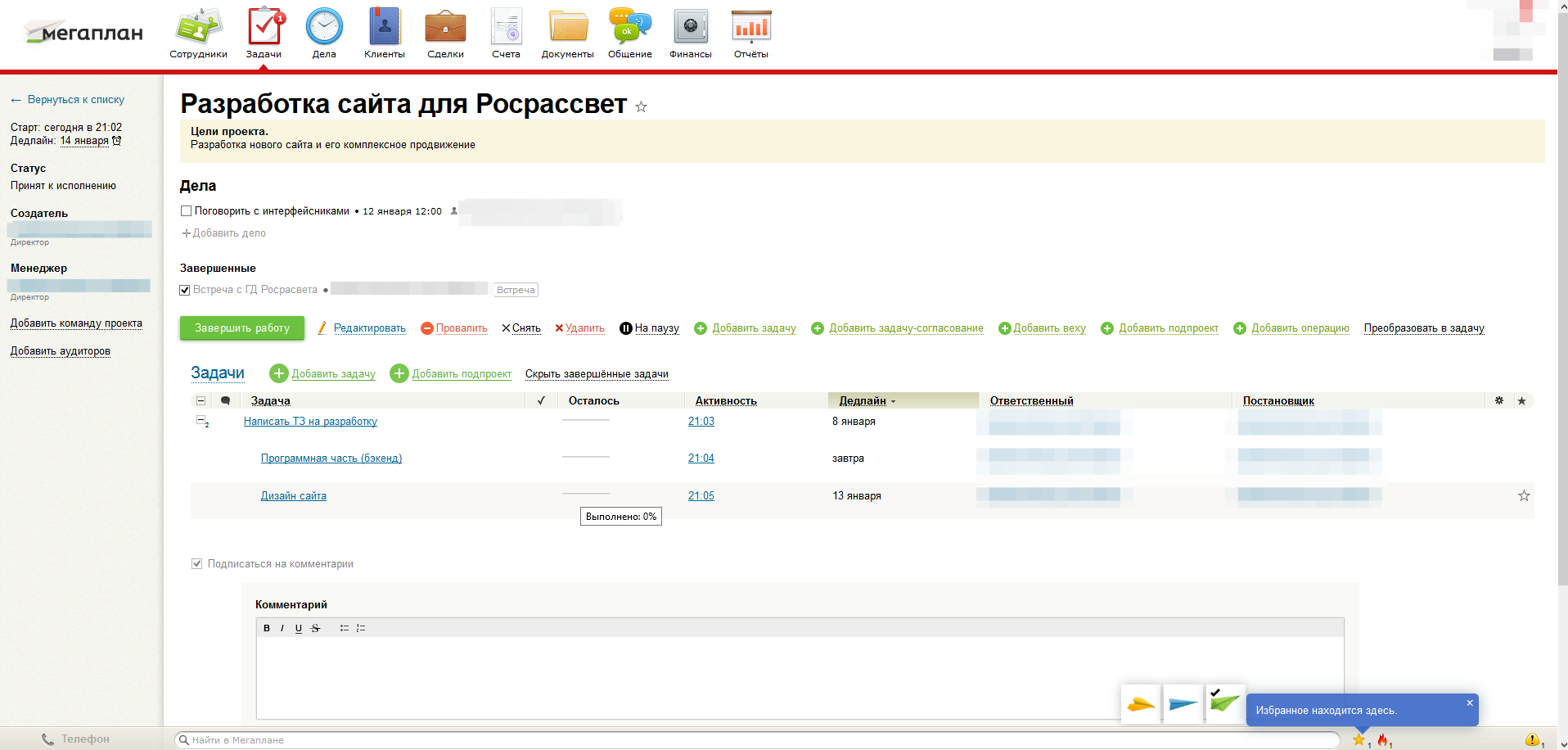
Task: Click the Найти в Мегаплане search field
Action: point(758,740)
